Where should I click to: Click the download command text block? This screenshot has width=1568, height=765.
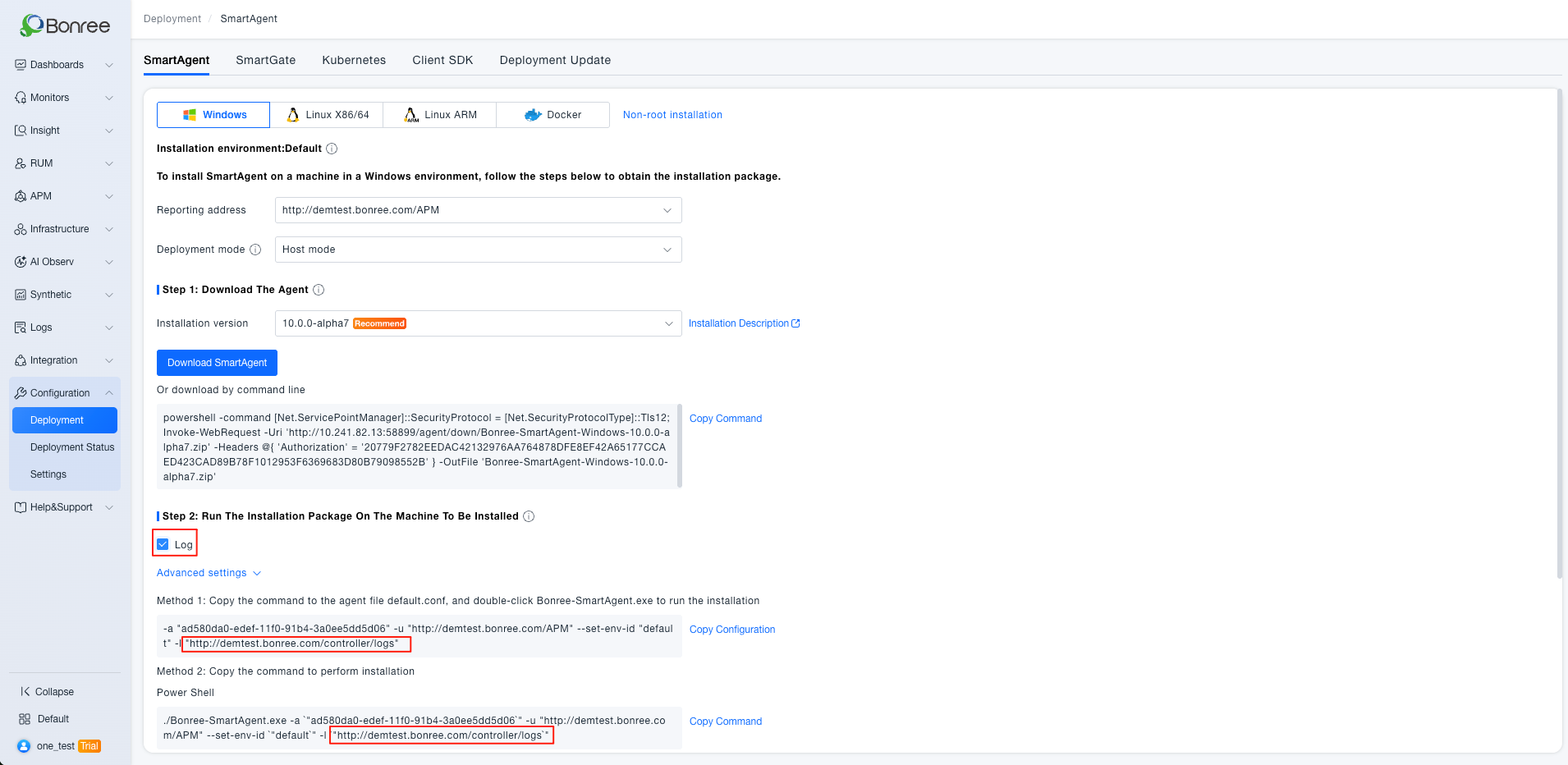(417, 447)
